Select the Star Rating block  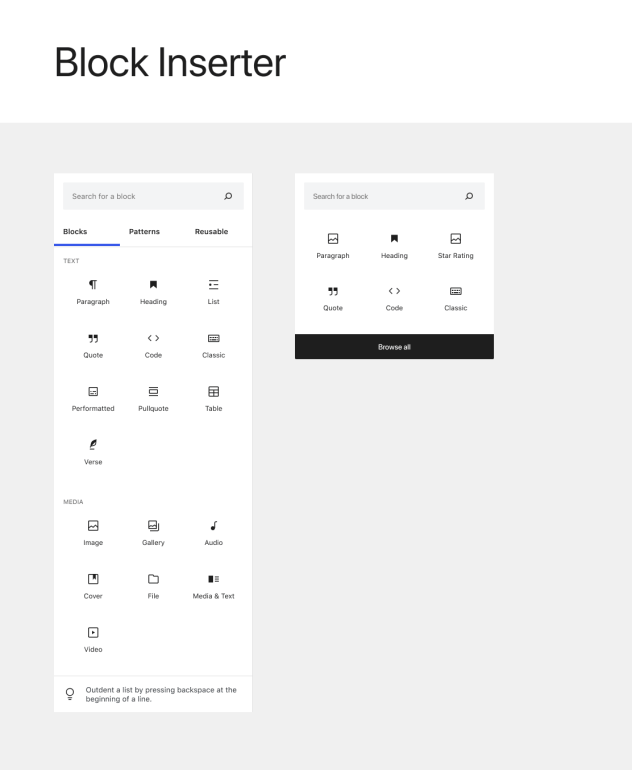455,246
